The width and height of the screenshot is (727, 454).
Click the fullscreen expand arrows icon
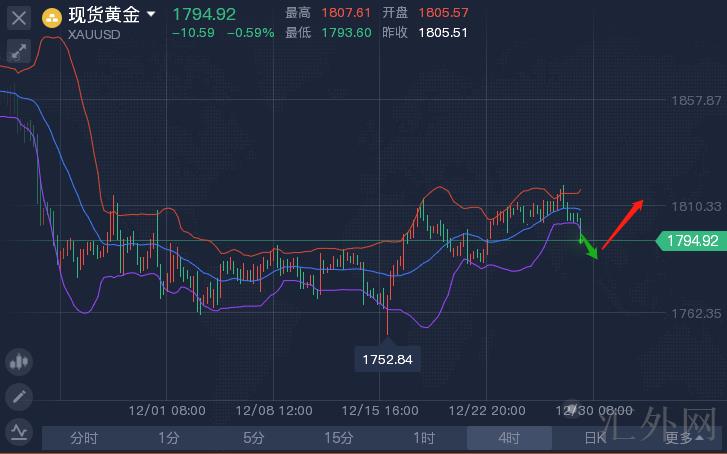tap(19, 52)
